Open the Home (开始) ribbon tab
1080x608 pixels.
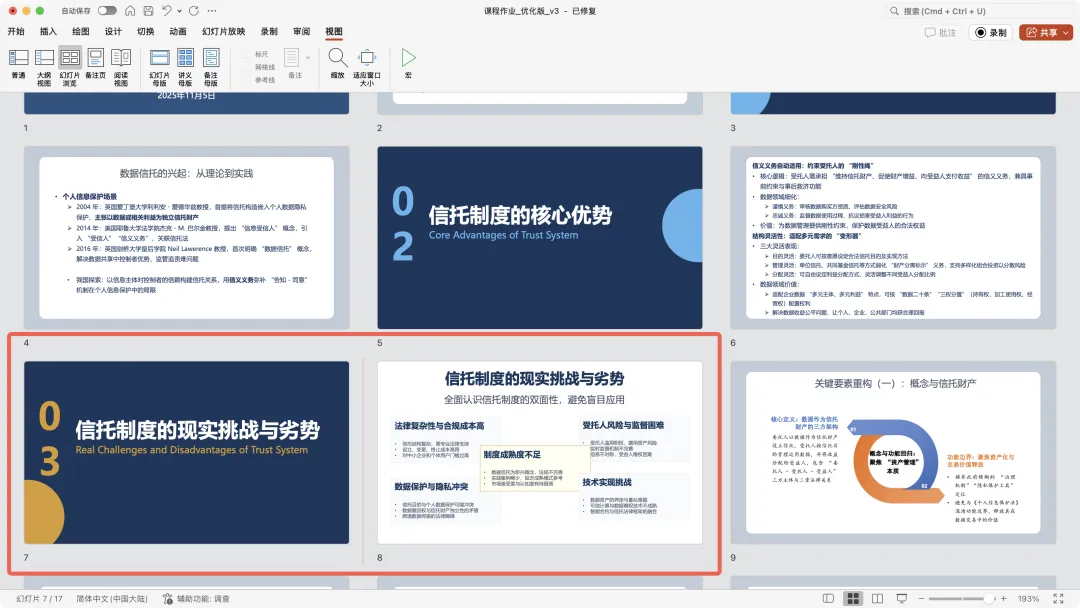click(x=16, y=32)
